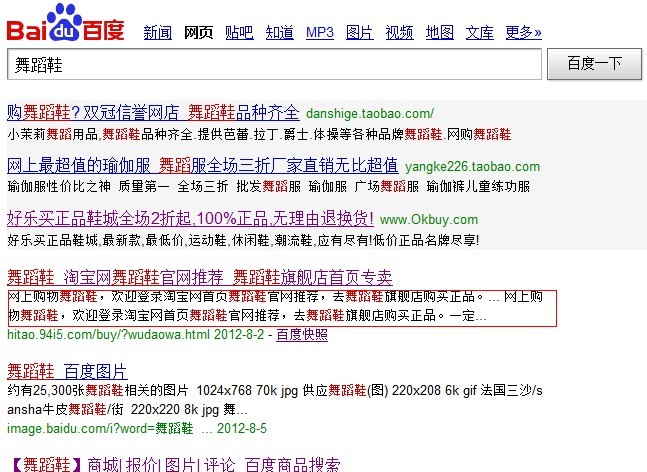This screenshot has width=647, height=472.
Task: Open the MP3 search tab
Action: click(319, 33)
